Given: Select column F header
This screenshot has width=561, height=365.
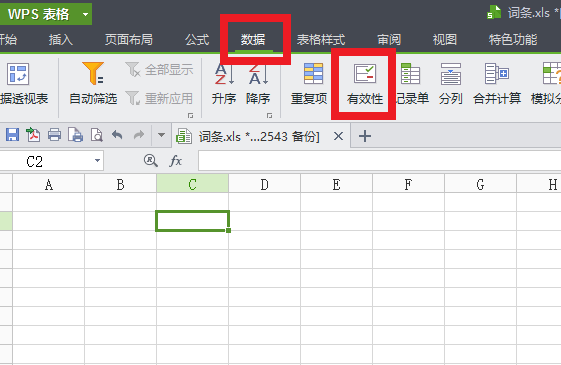Looking at the screenshot, I should [x=409, y=184].
